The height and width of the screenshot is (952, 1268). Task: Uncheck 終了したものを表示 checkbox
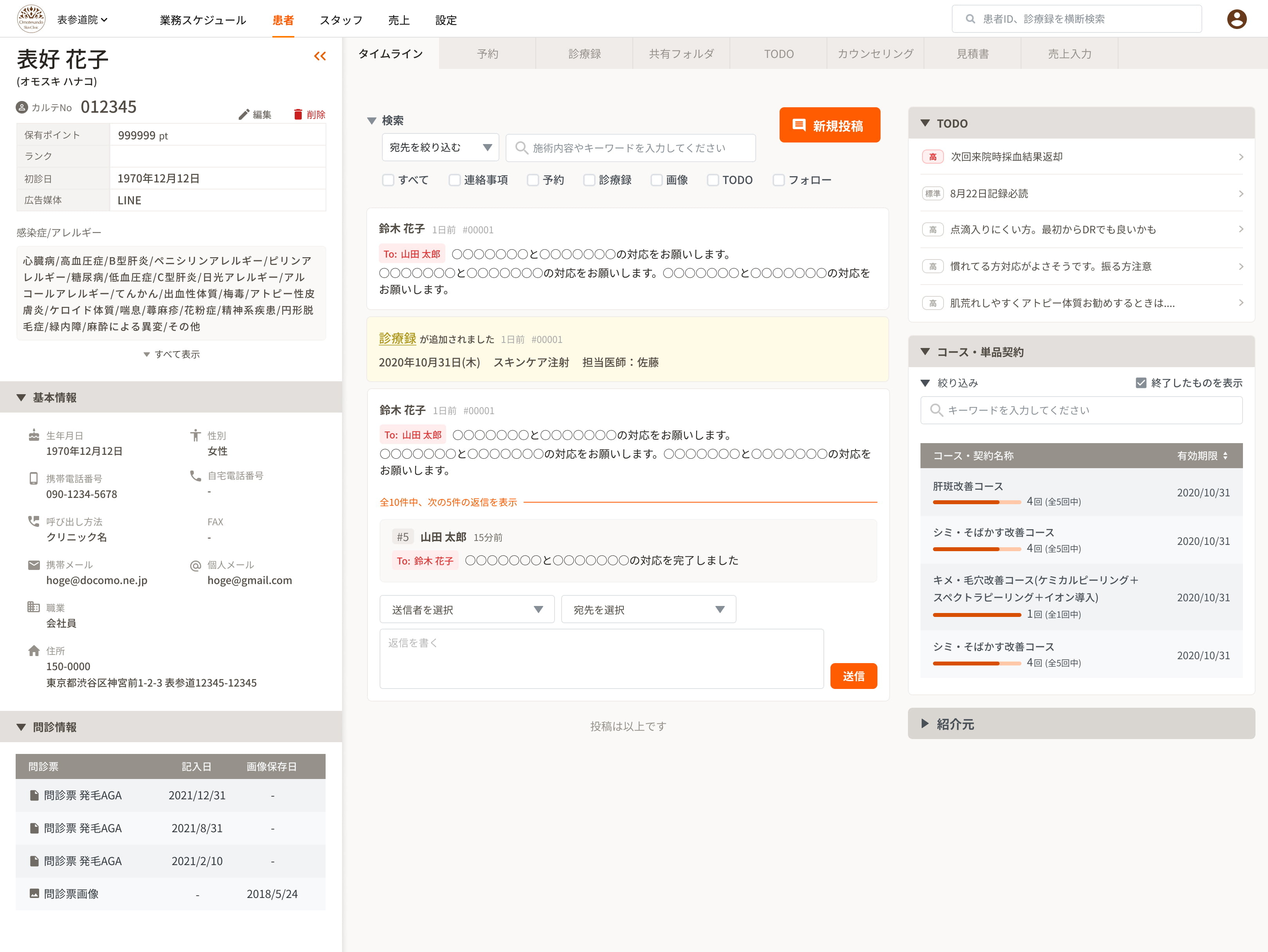tap(1141, 382)
